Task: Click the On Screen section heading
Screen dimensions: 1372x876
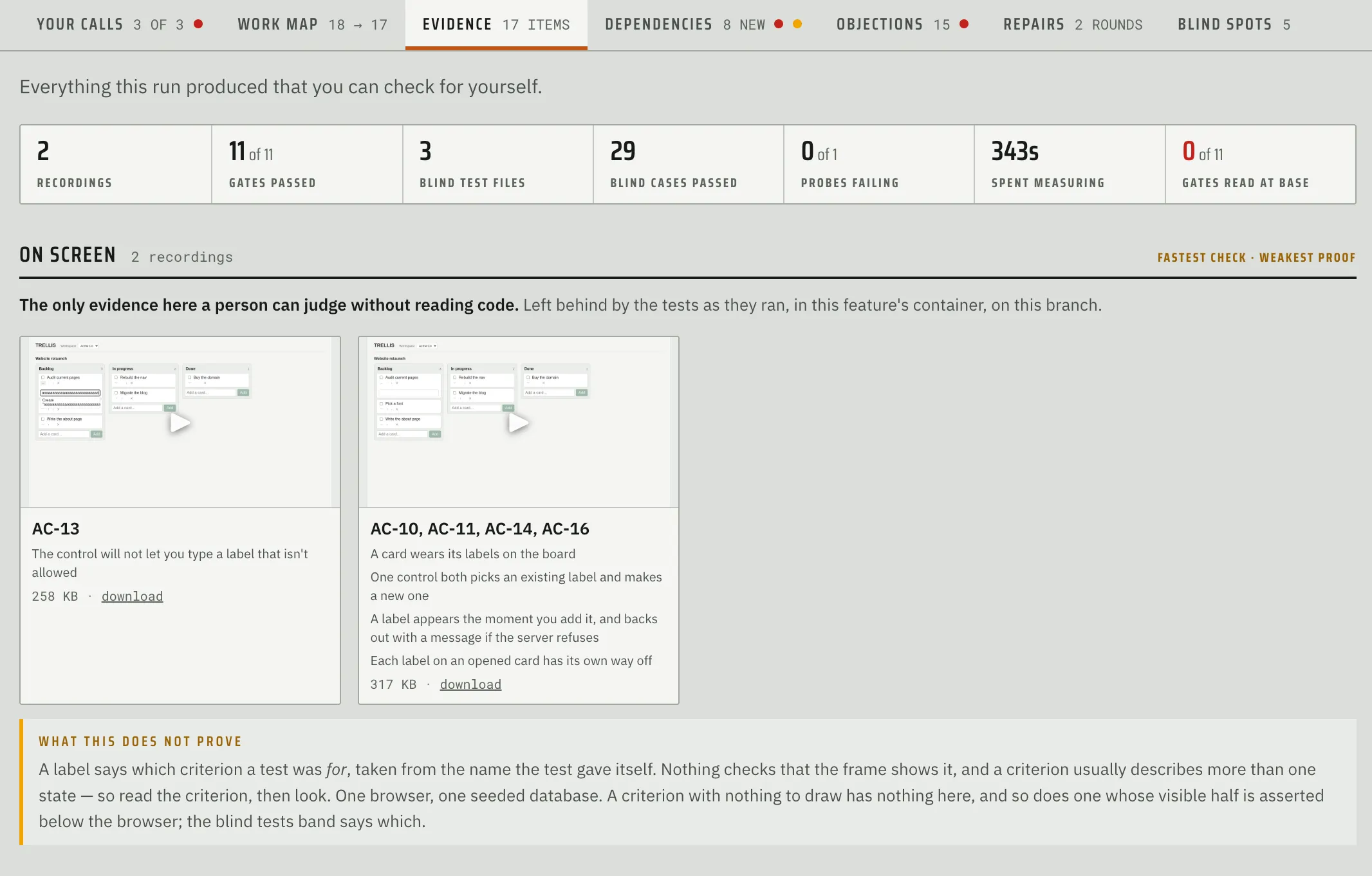Action: pyautogui.click(x=68, y=255)
